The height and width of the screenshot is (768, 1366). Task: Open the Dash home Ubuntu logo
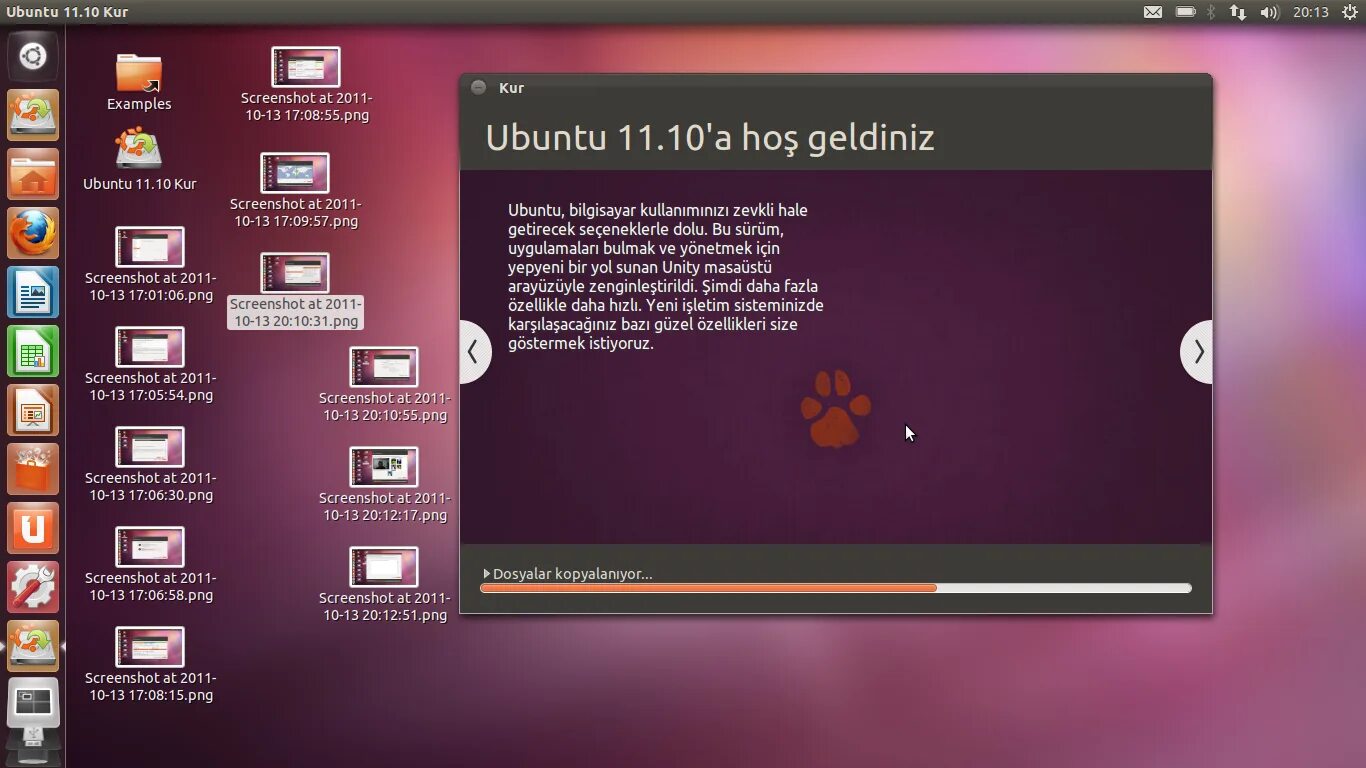pyautogui.click(x=33, y=56)
